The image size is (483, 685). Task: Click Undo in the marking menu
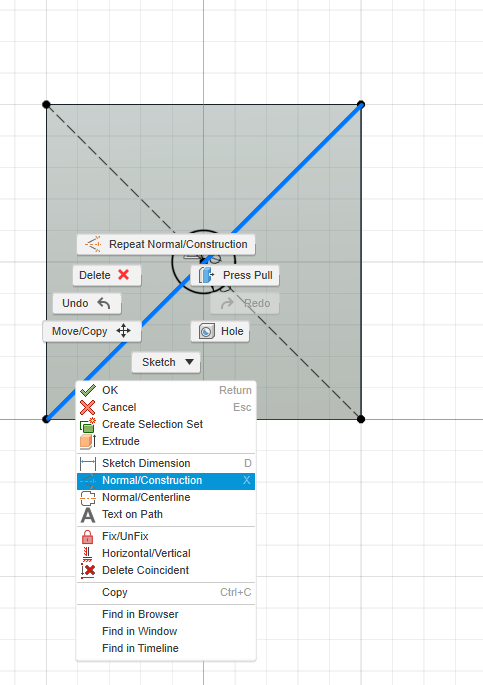(x=87, y=303)
